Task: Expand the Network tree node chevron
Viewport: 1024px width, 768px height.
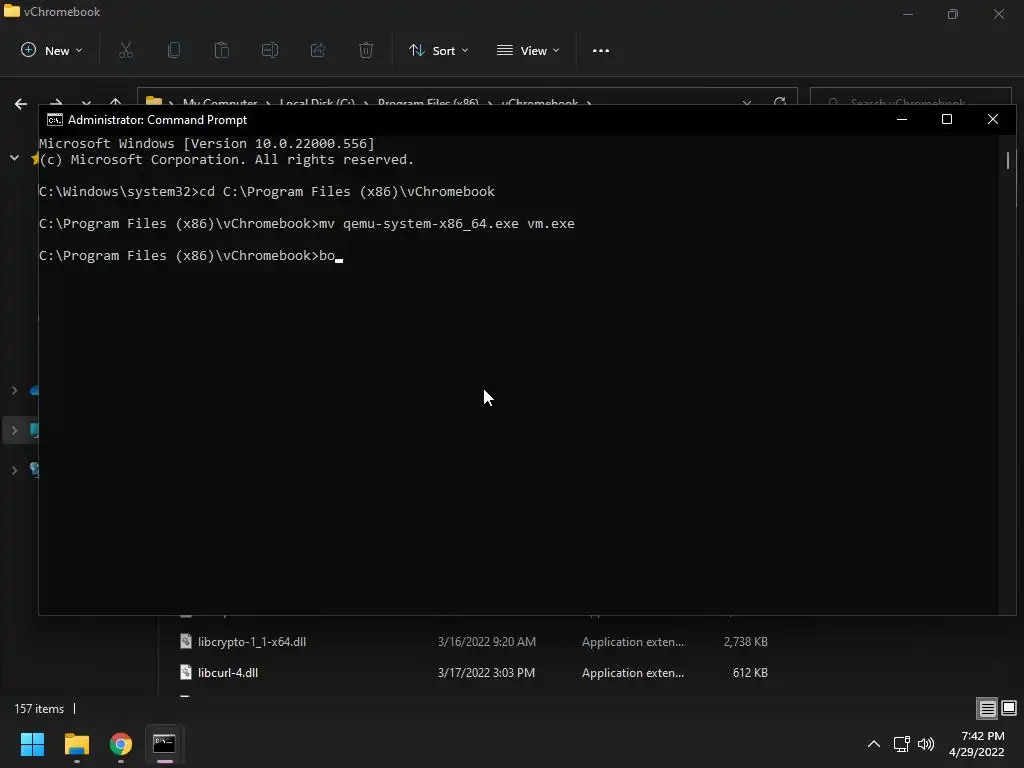Action: pyautogui.click(x=14, y=470)
